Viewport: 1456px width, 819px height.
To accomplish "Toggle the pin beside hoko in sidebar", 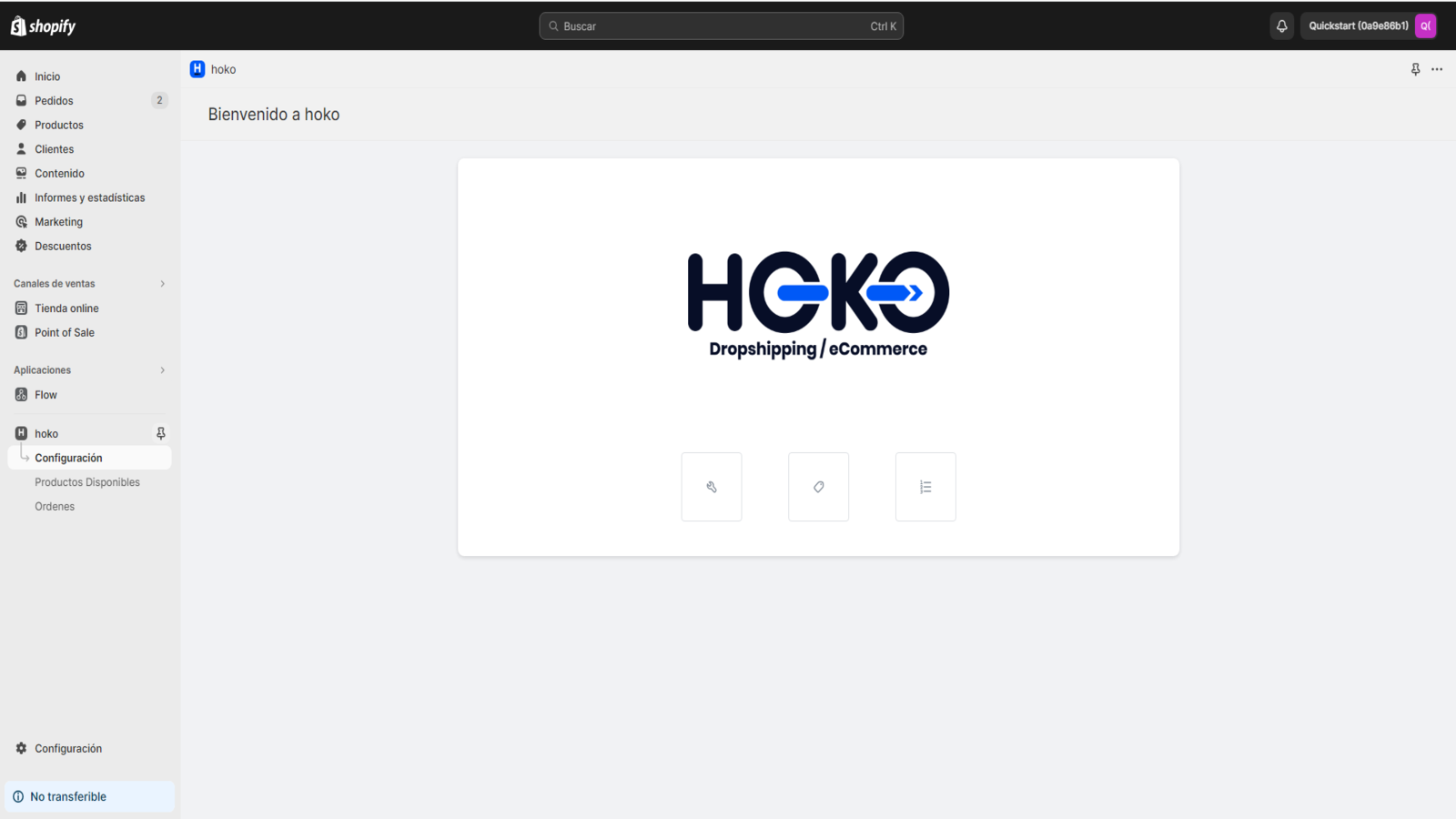I will coord(161,434).
